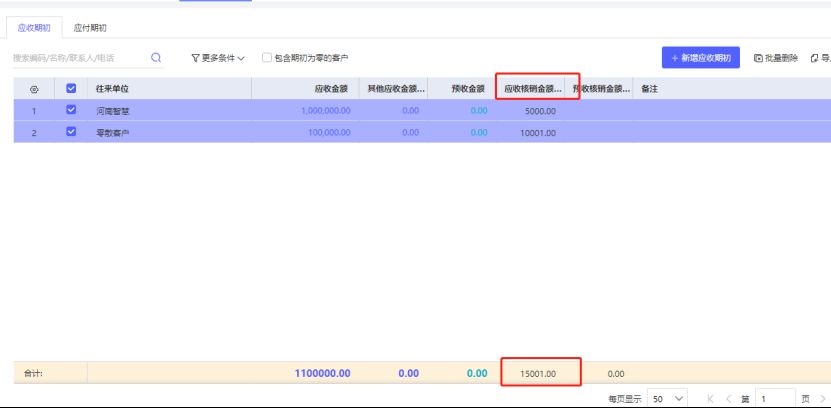Click the 批量删除 batch delete icon button
This screenshot has height=408, width=831.
click(x=775, y=58)
